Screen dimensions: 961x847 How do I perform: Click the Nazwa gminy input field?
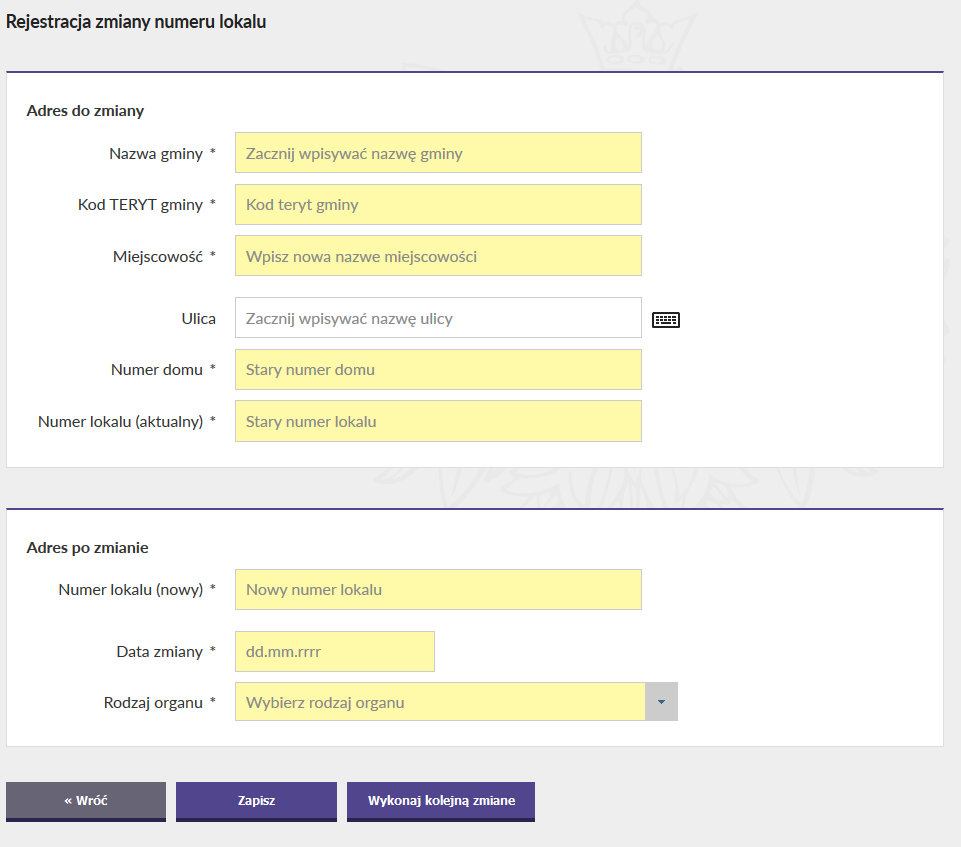point(438,153)
